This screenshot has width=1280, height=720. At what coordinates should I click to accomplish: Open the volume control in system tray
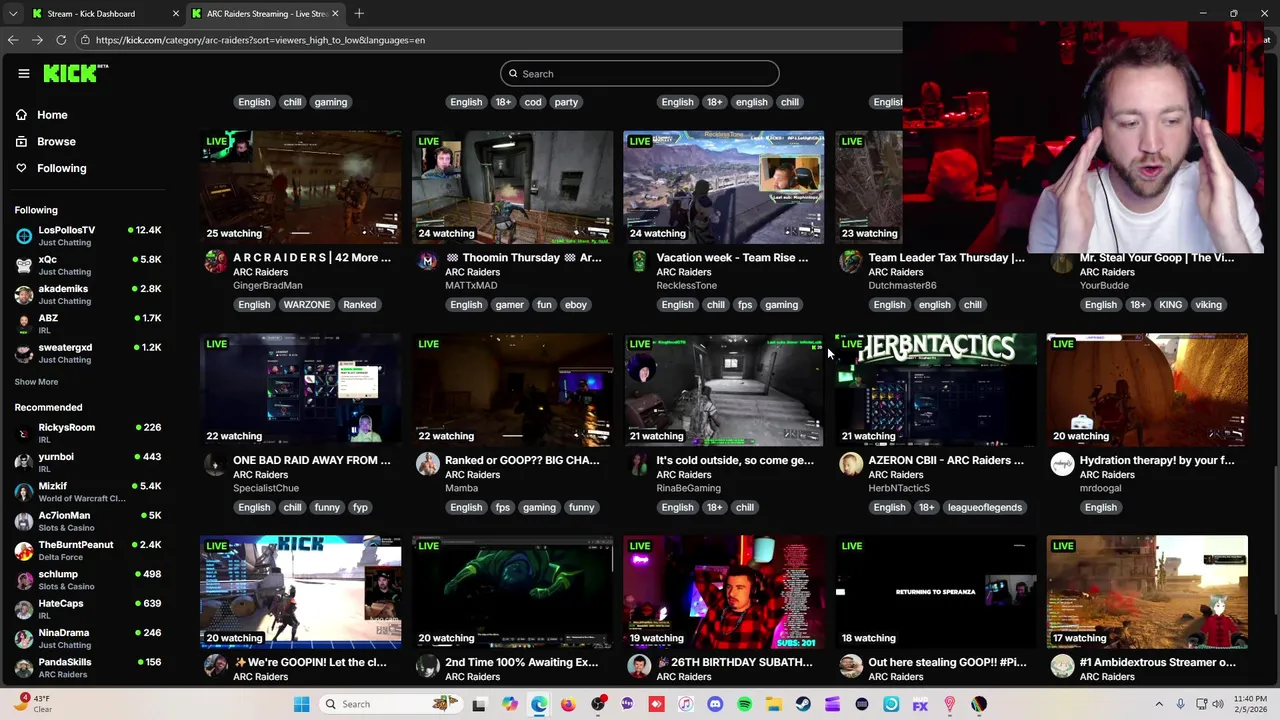(x=1217, y=704)
